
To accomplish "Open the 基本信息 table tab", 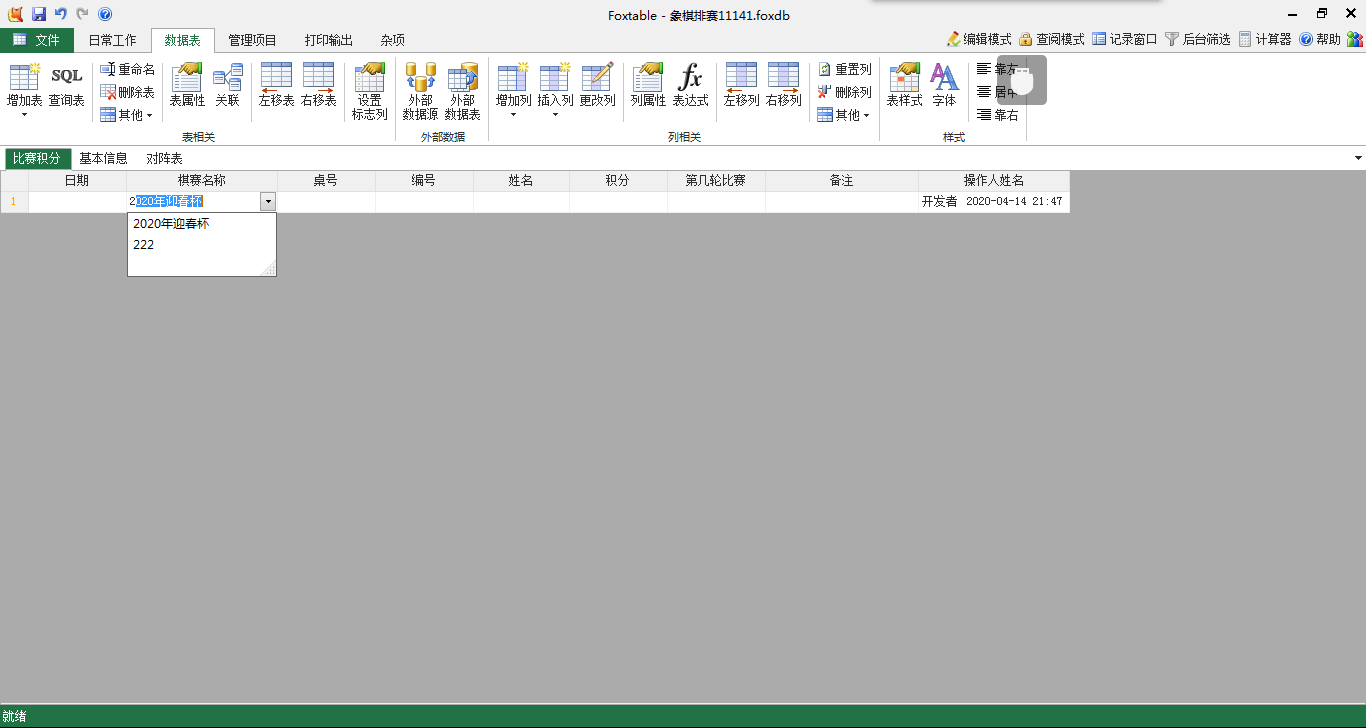I will pos(103,158).
